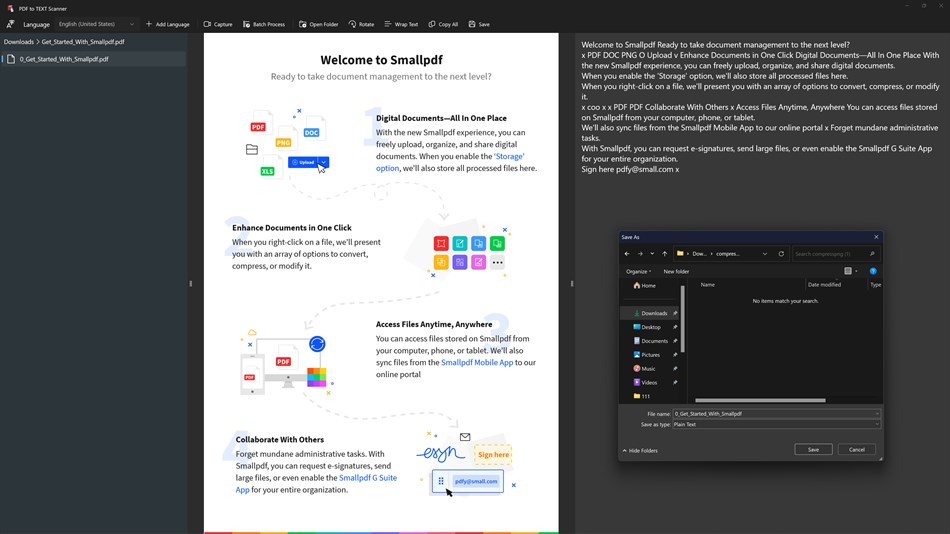Go forward in Save As dialog
This screenshot has width=950, height=534.
(640, 254)
